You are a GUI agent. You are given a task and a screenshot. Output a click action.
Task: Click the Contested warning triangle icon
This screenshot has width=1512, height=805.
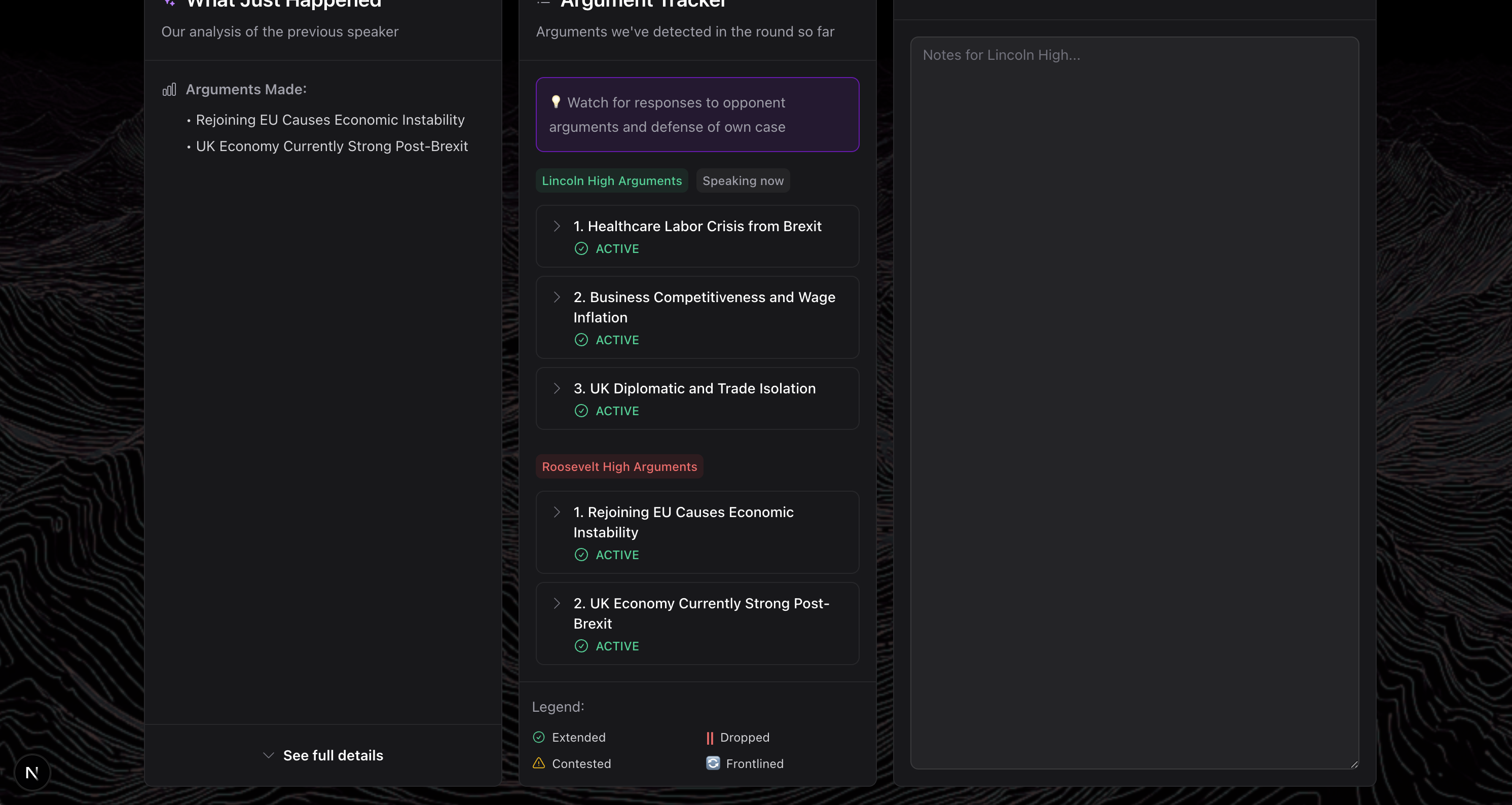click(x=538, y=763)
